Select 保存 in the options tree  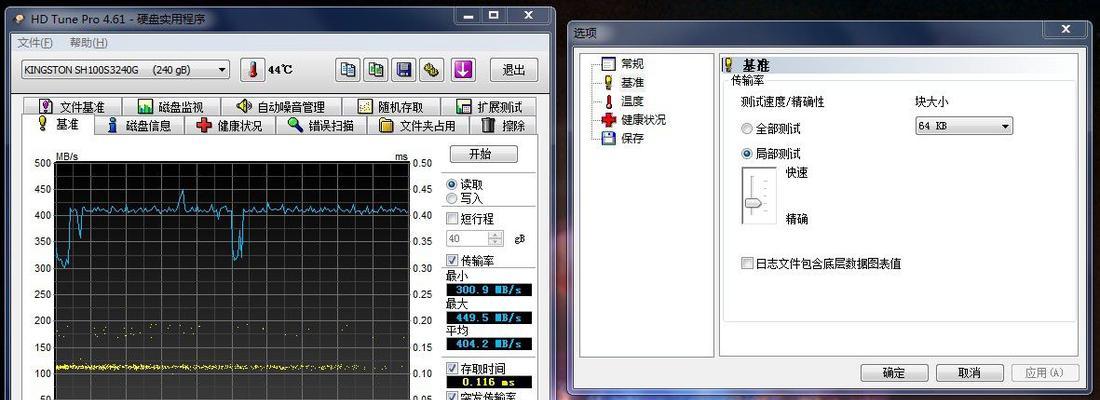point(632,138)
